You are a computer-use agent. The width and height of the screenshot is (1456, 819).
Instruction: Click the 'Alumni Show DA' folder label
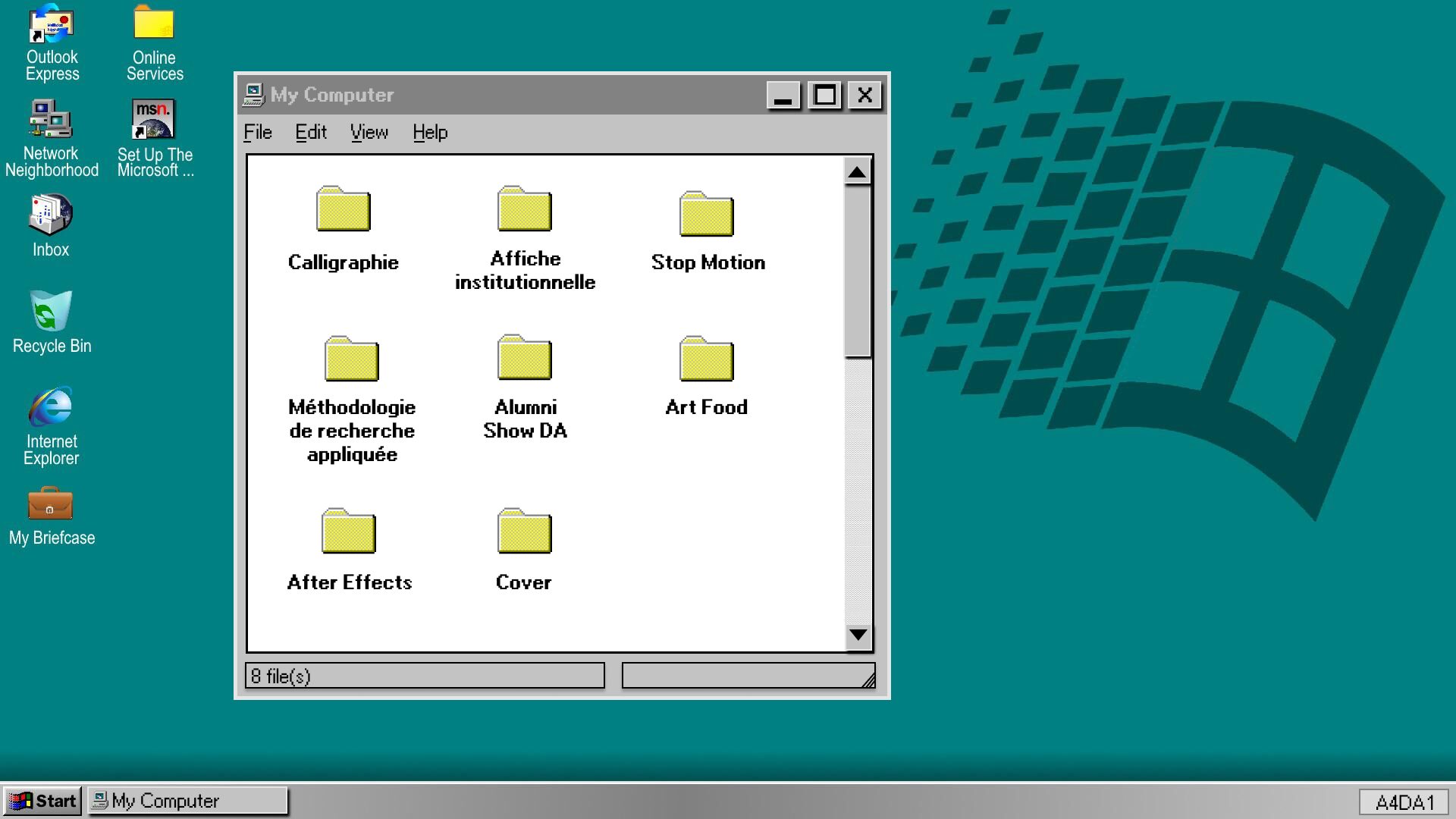(x=526, y=419)
